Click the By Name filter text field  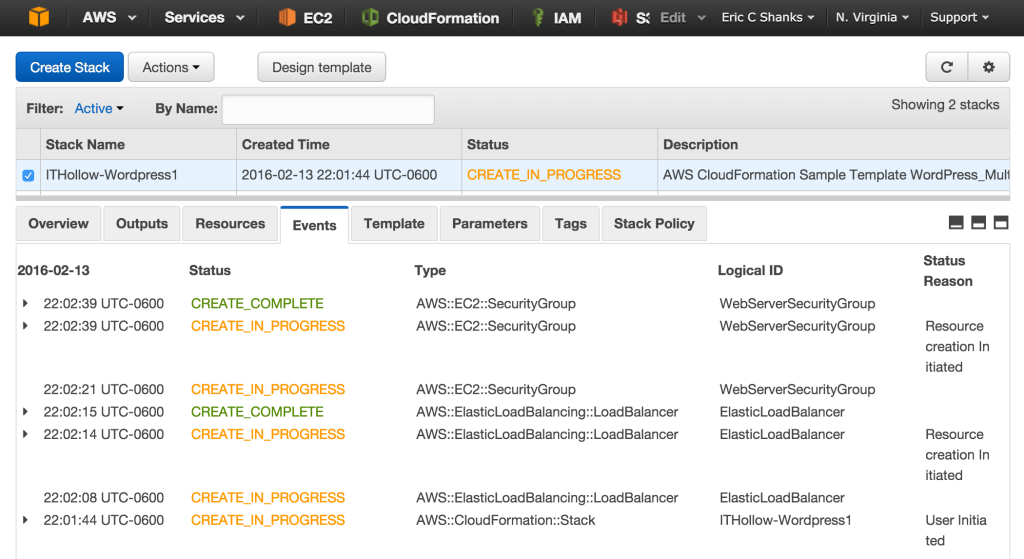[328, 109]
